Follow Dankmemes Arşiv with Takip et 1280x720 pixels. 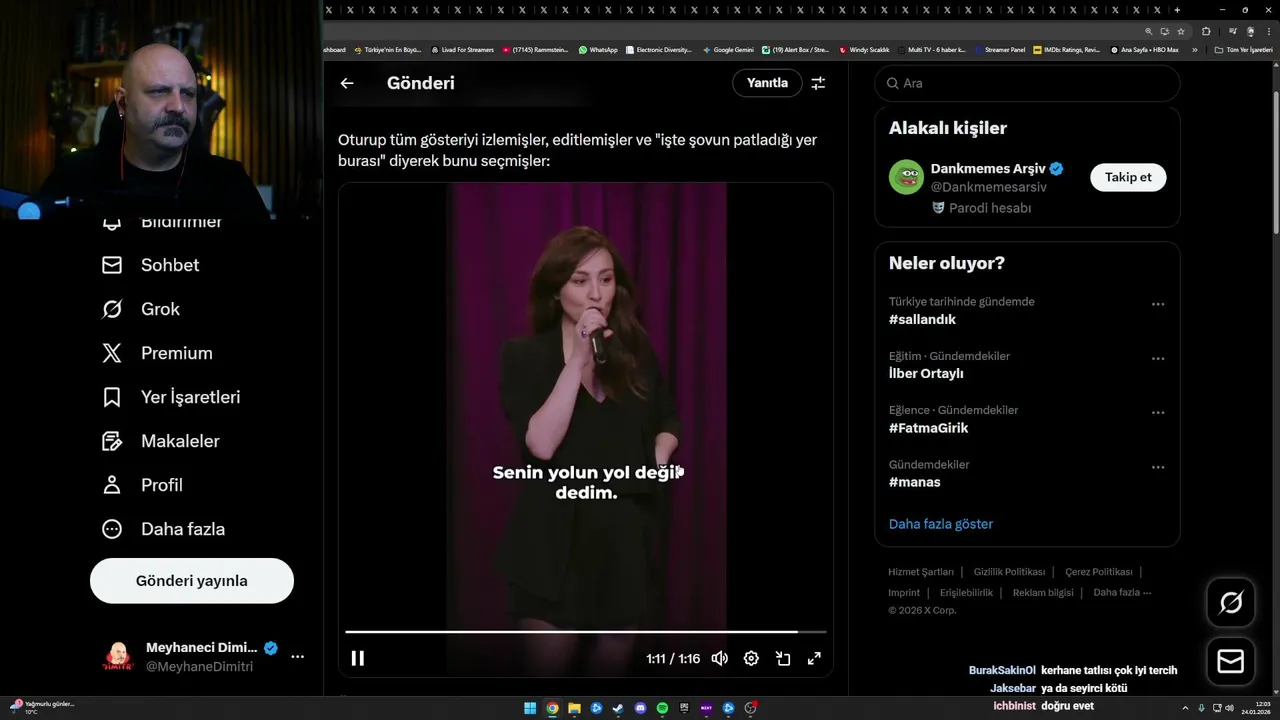[x=1128, y=177]
